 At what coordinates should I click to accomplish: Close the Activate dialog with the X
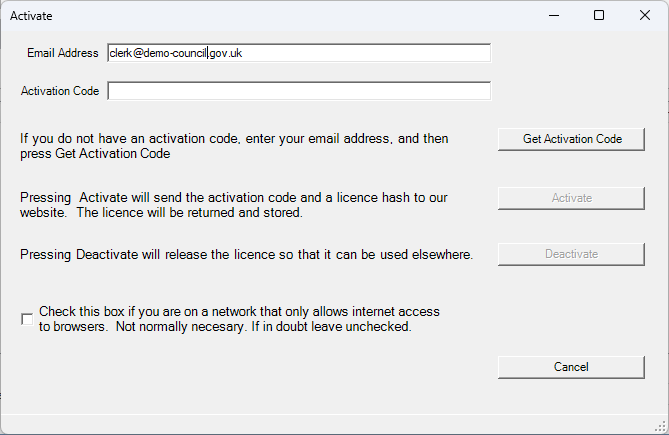645,16
